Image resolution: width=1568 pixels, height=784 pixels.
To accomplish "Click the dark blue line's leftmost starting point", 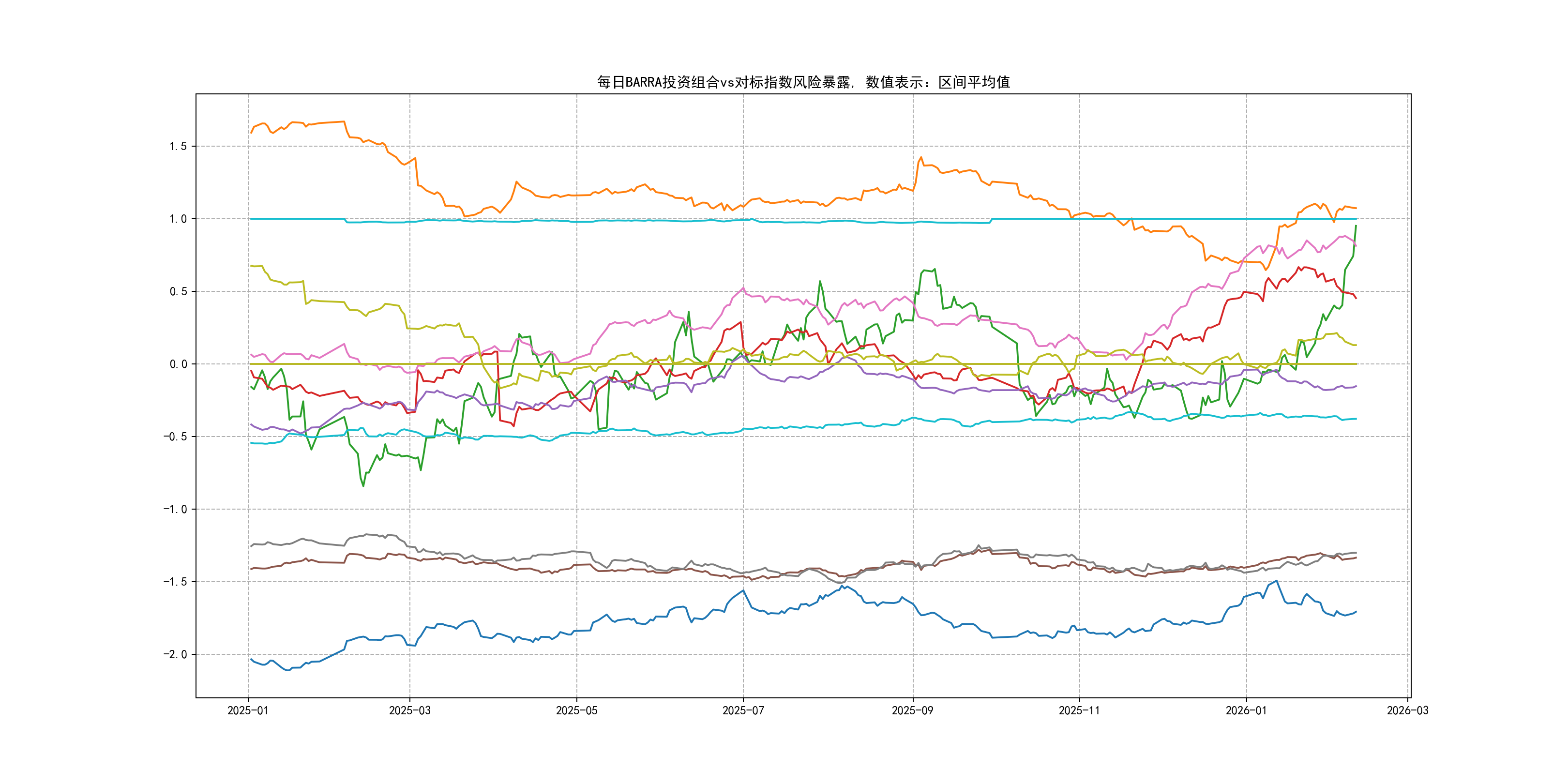I will pos(251,659).
